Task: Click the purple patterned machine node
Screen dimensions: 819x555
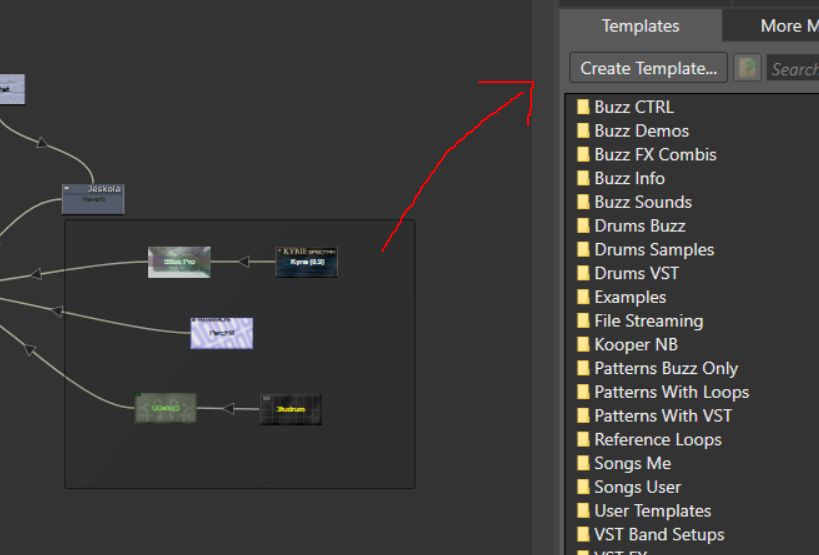Action: 221,333
